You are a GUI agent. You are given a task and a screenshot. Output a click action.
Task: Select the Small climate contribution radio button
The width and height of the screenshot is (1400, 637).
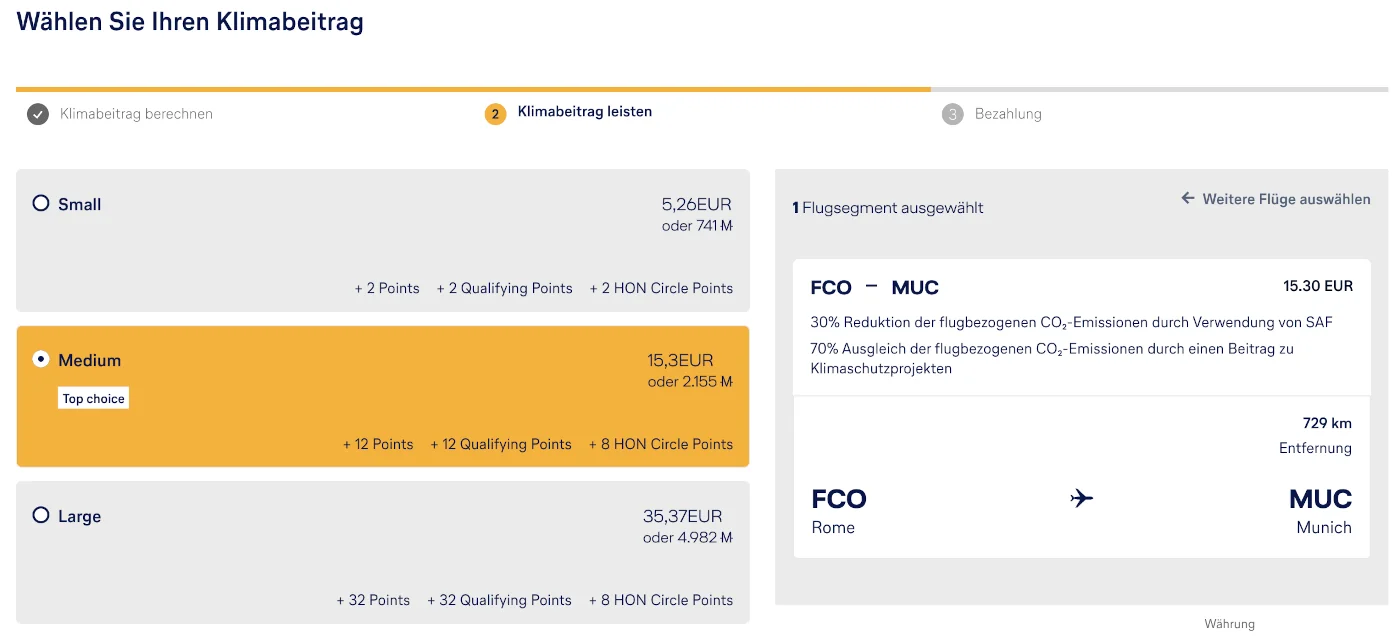coord(41,203)
